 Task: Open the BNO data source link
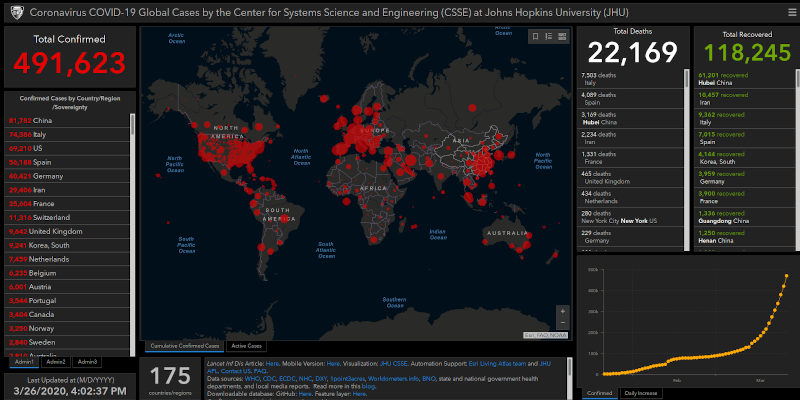(429, 379)
